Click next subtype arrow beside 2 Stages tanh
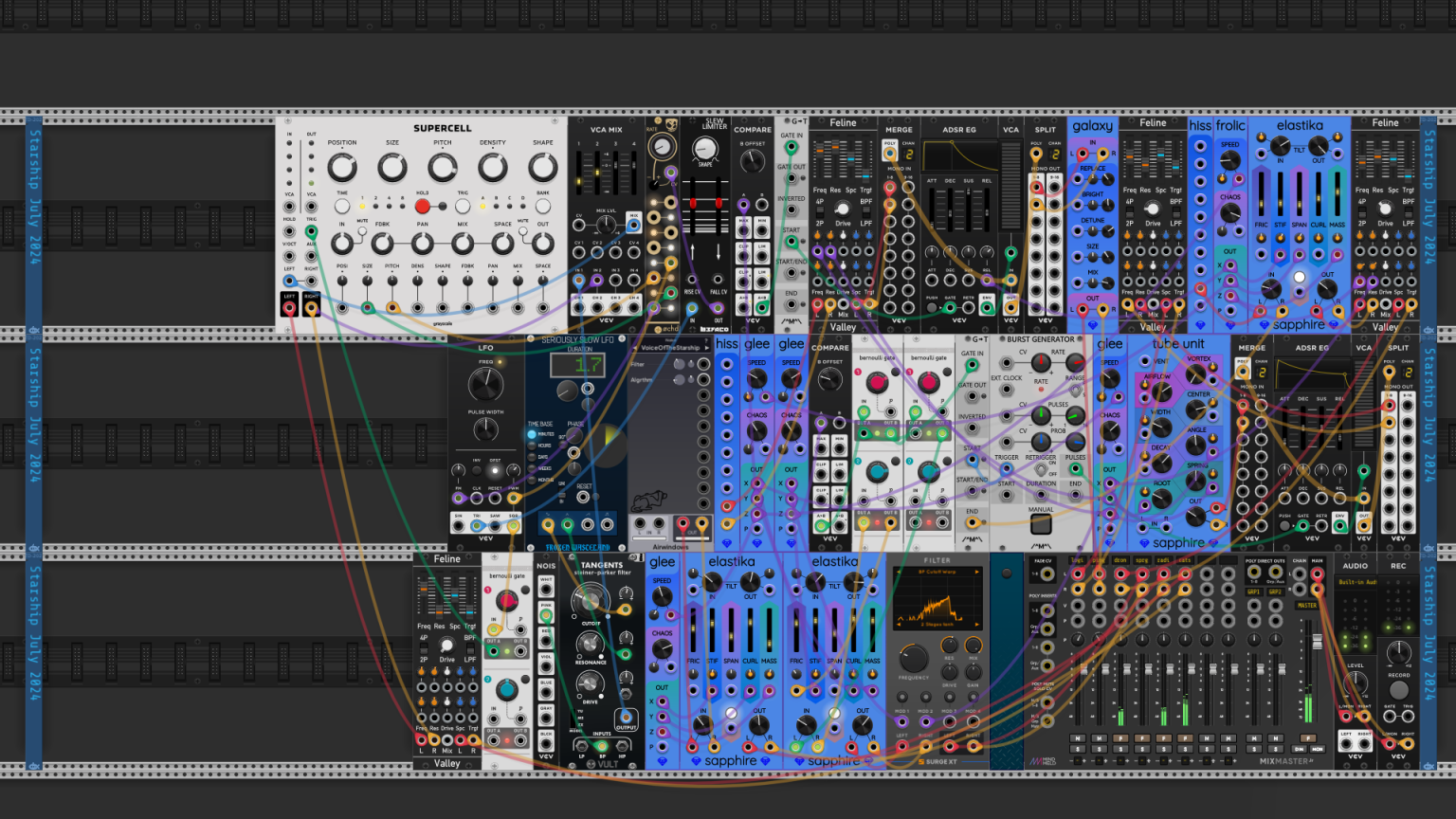This screenshot has width=1456, height=819. coord(976,625)
